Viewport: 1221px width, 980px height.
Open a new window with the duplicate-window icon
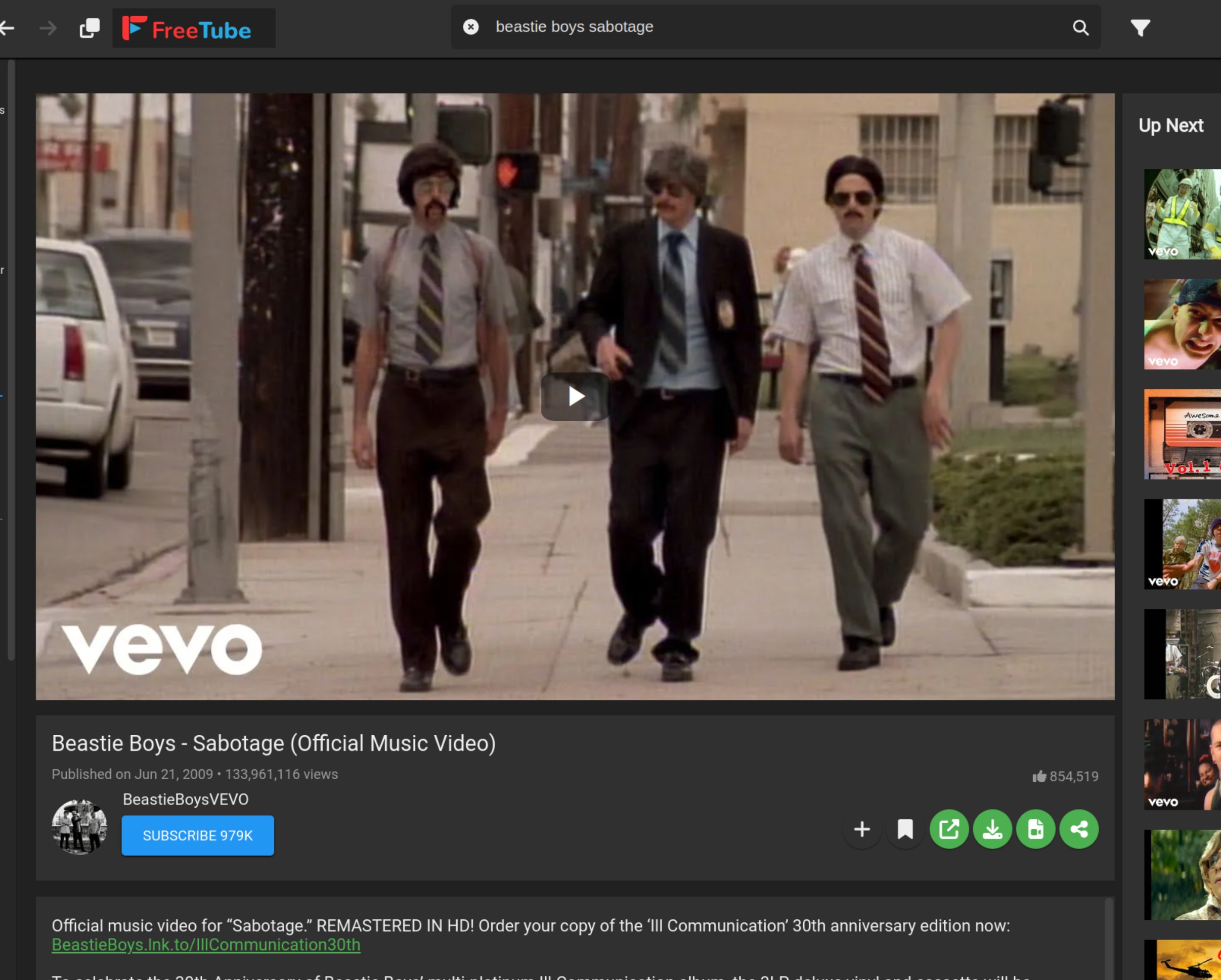[90, 28]
